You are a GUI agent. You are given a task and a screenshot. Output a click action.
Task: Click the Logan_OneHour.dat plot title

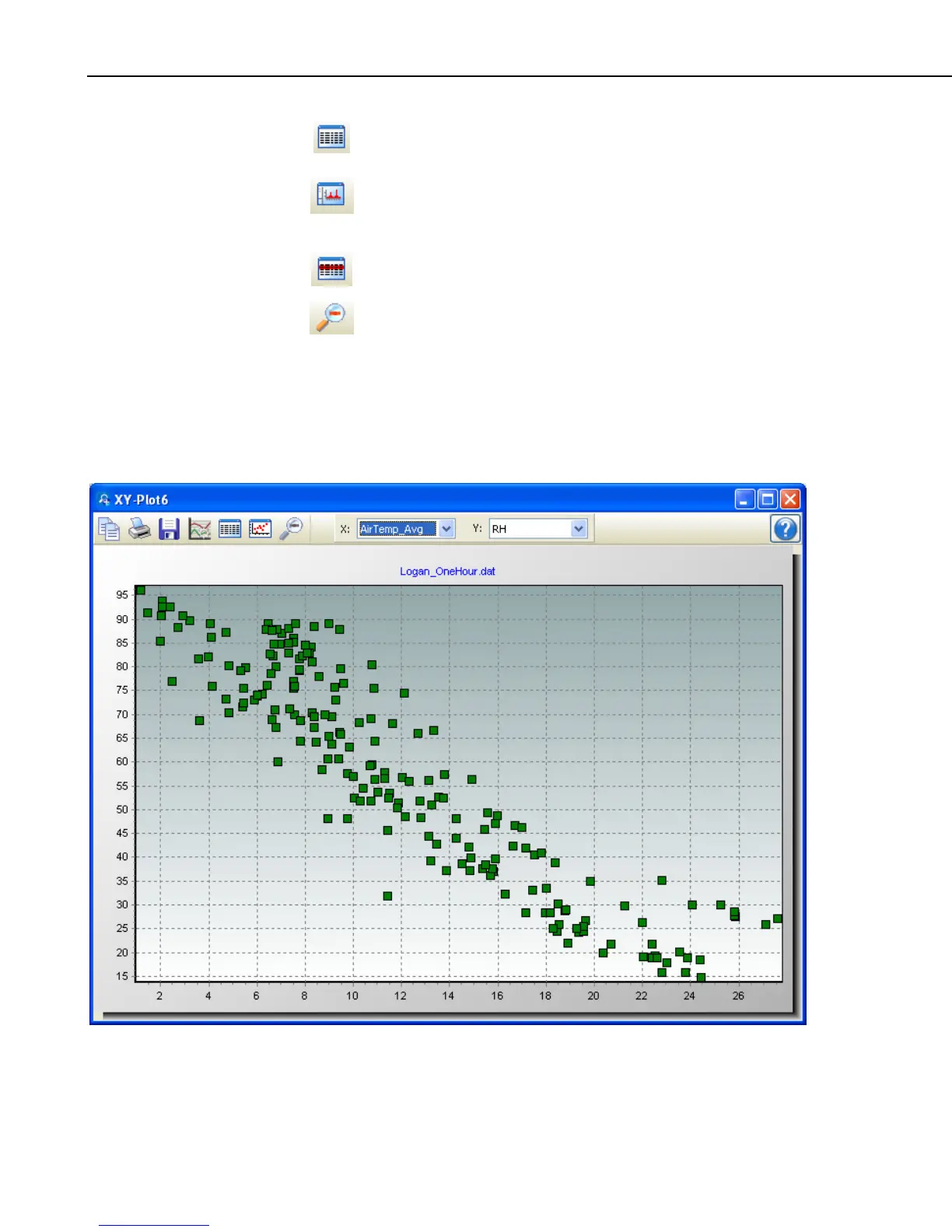click(x=447, y=571)
